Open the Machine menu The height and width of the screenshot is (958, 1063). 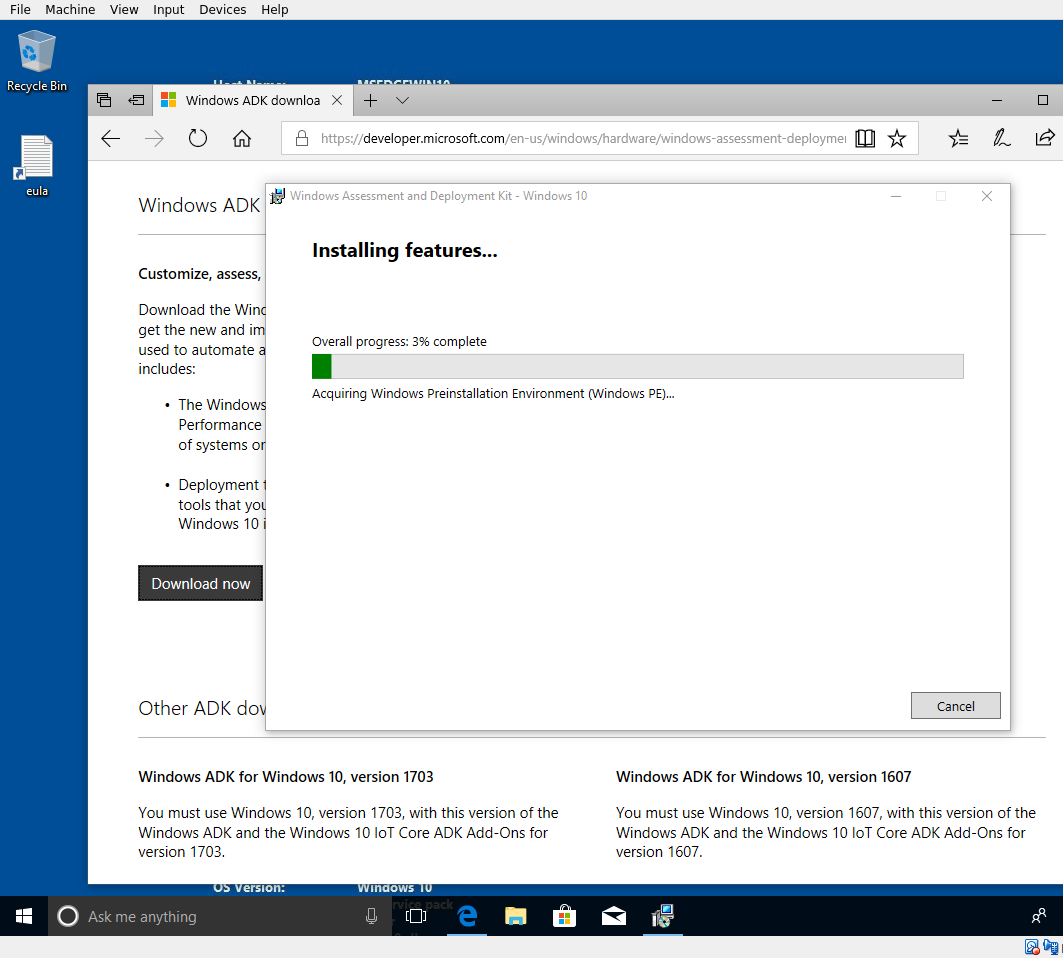tap(70, 9)
